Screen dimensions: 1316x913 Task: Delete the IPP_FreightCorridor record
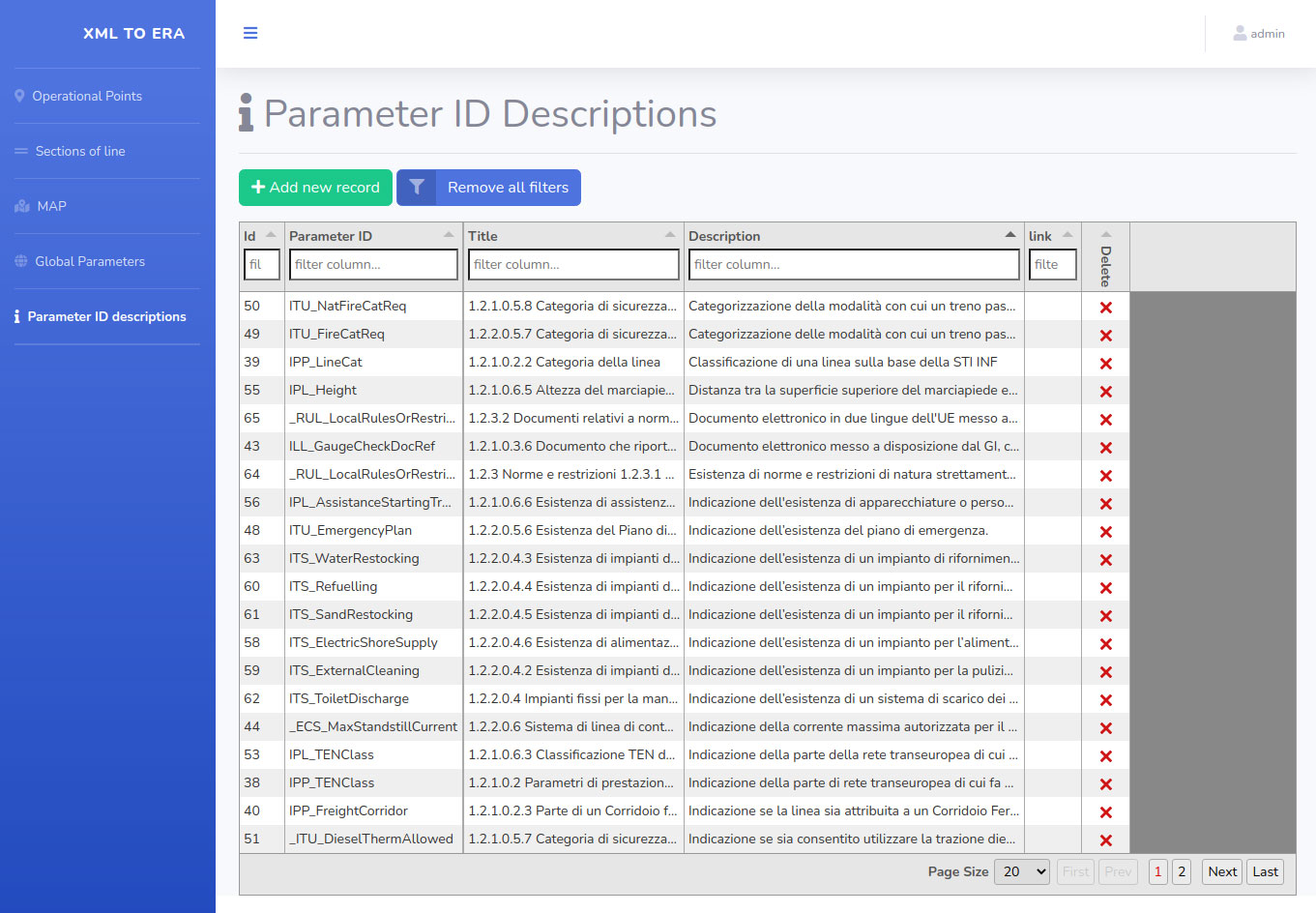(x=1105, y=812)
